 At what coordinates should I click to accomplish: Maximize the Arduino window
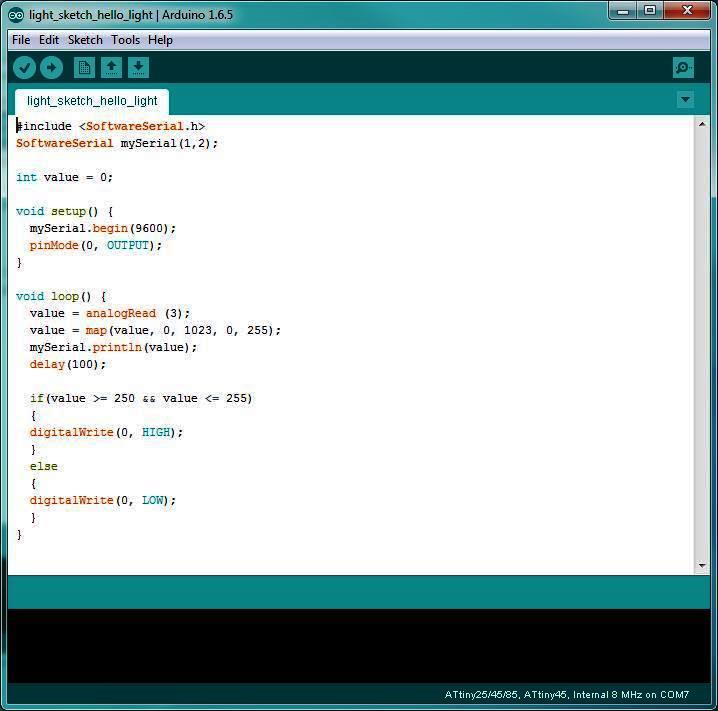(x=649, y=11)
